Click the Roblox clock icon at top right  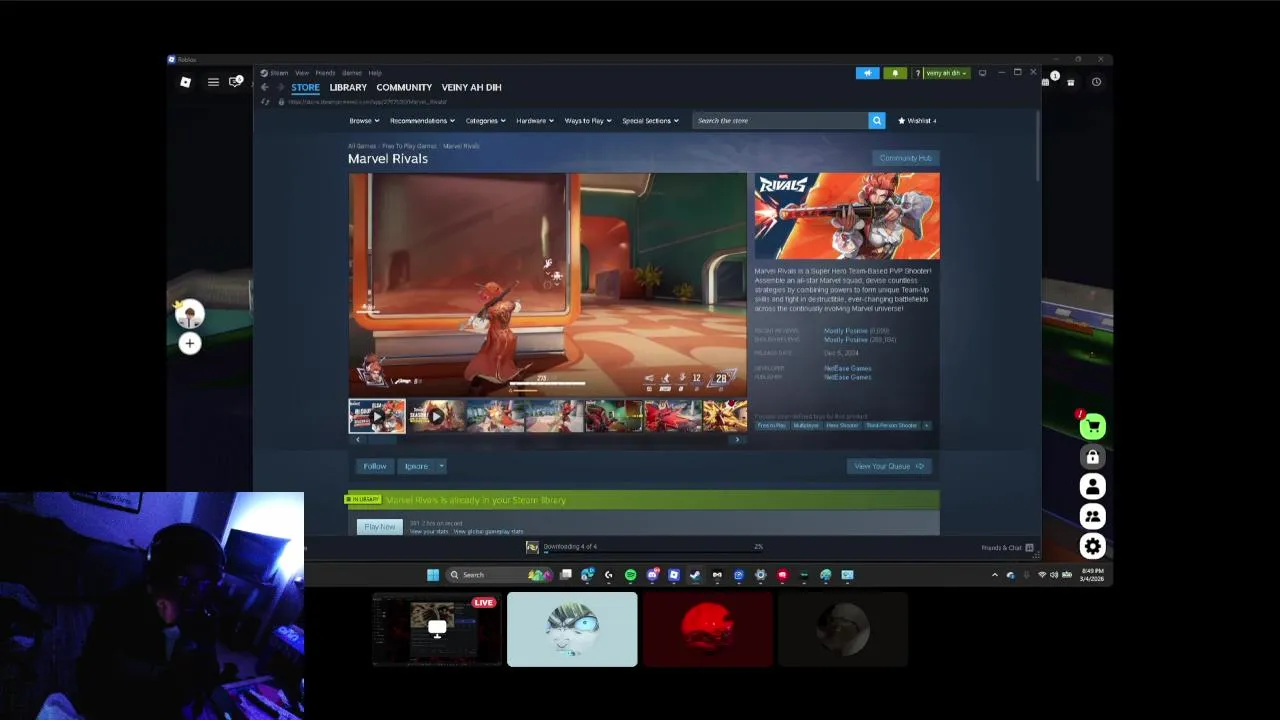(x=1096, y=82)
